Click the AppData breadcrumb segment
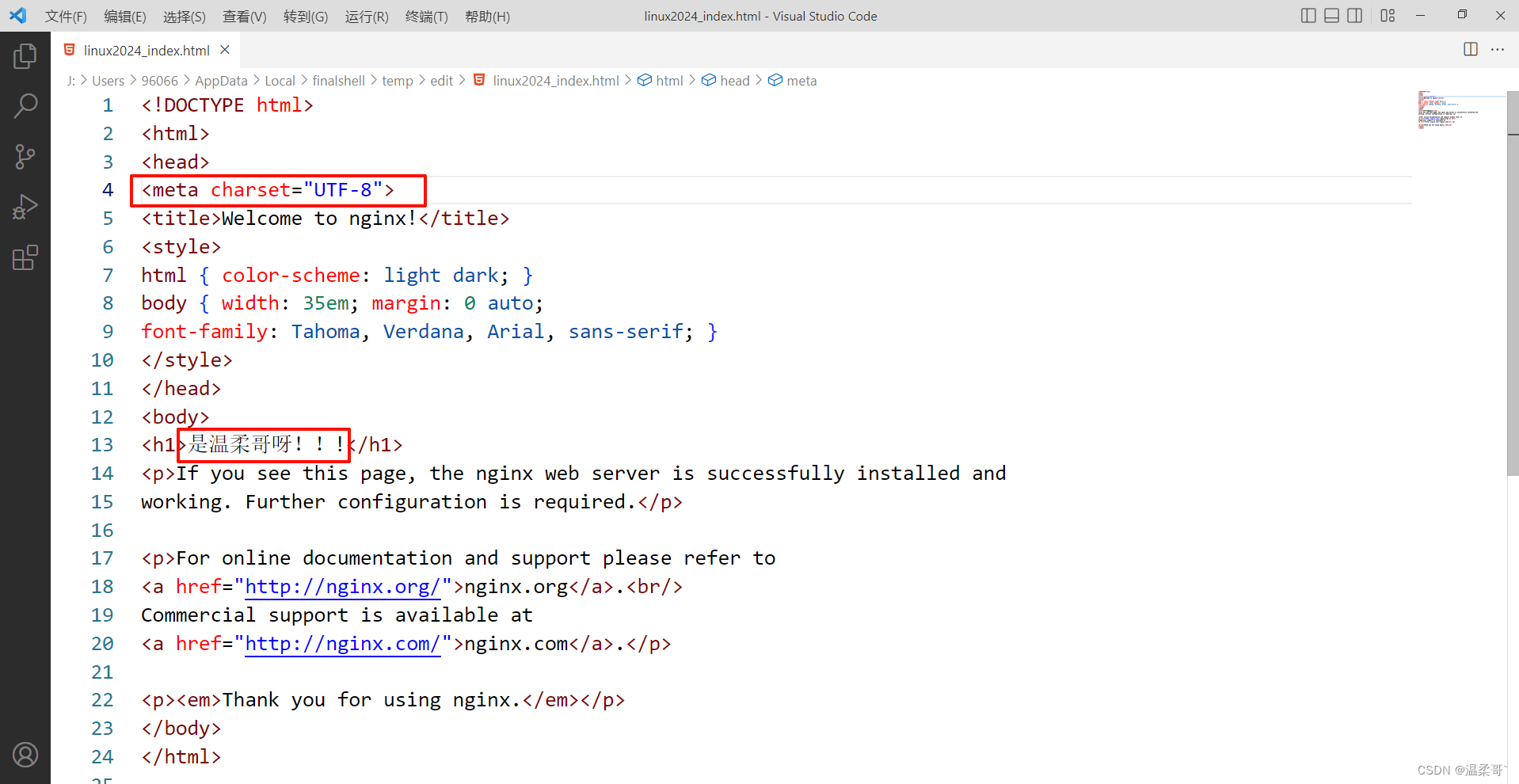Screen dimensions: 1519x784 [221, 81]
